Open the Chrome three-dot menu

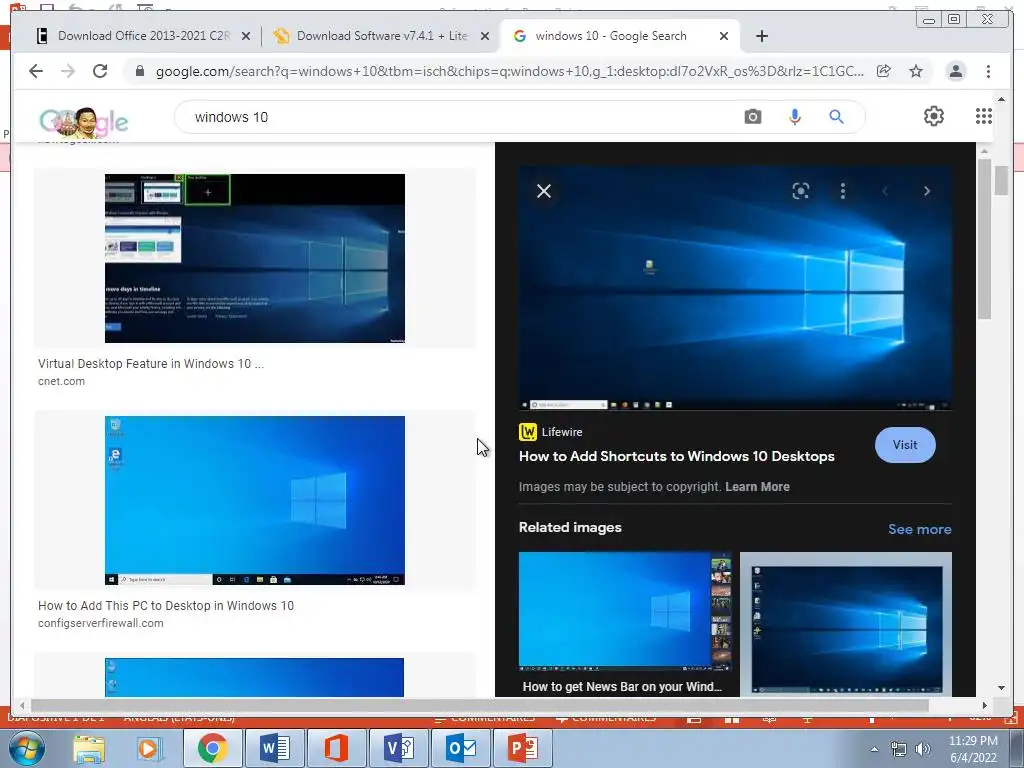(988, 71)
